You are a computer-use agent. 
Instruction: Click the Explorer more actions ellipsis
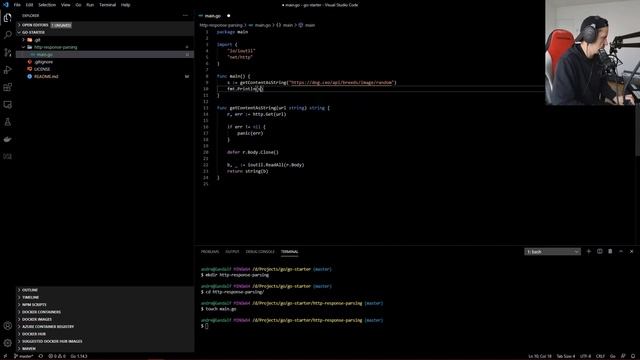tap(185, 16)
